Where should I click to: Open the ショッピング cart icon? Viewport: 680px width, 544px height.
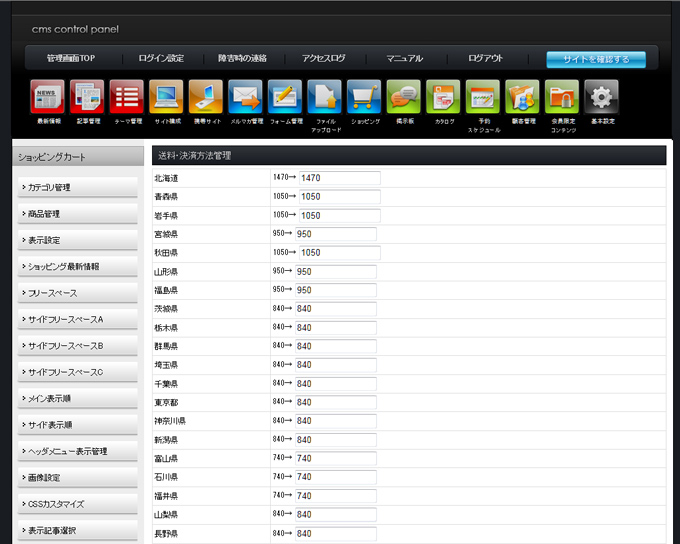tap(364, 98)
